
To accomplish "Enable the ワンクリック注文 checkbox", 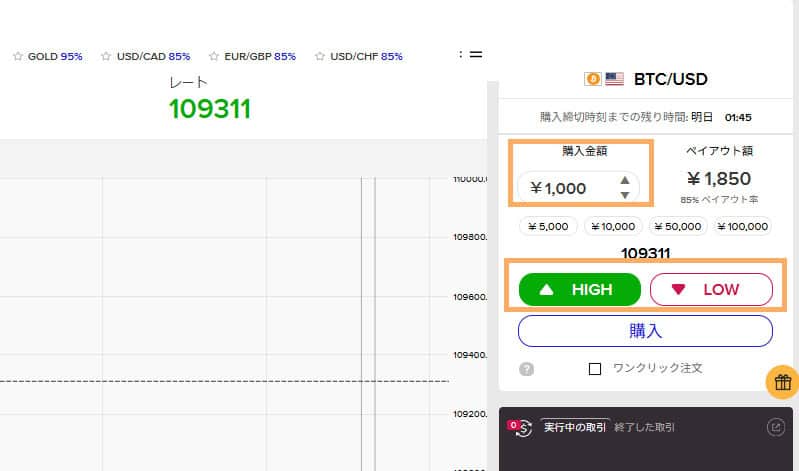I will [x=595, y=369].
